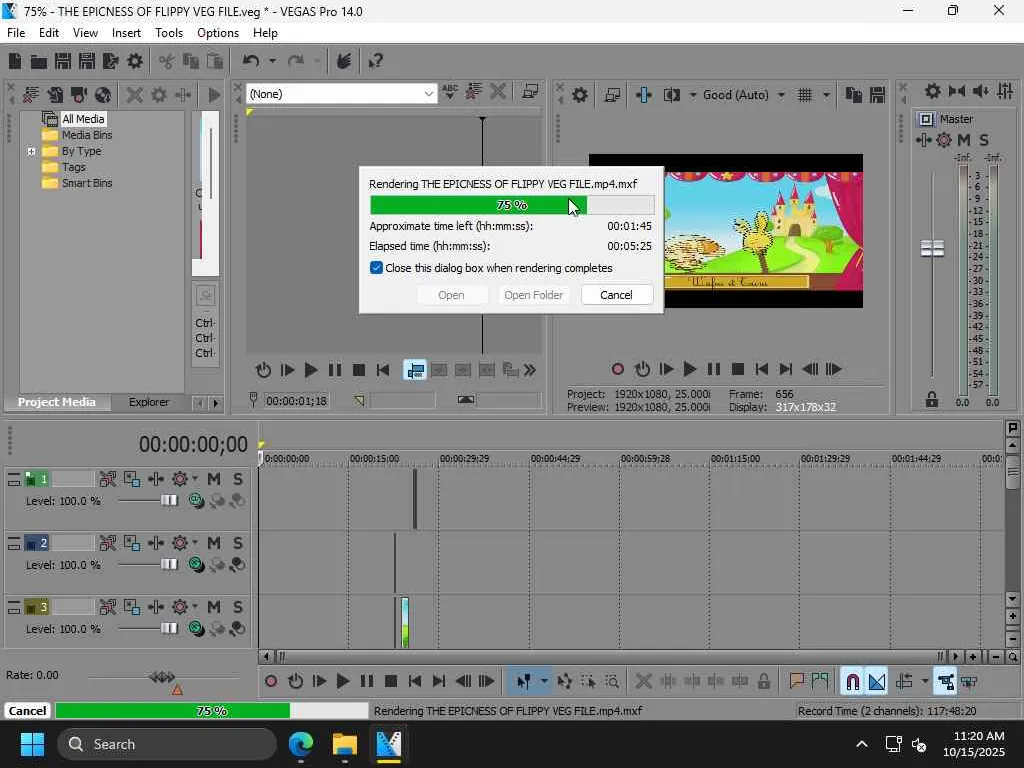
Task: Click the Undo arrow in the toolbar
Action: [251, 61]
